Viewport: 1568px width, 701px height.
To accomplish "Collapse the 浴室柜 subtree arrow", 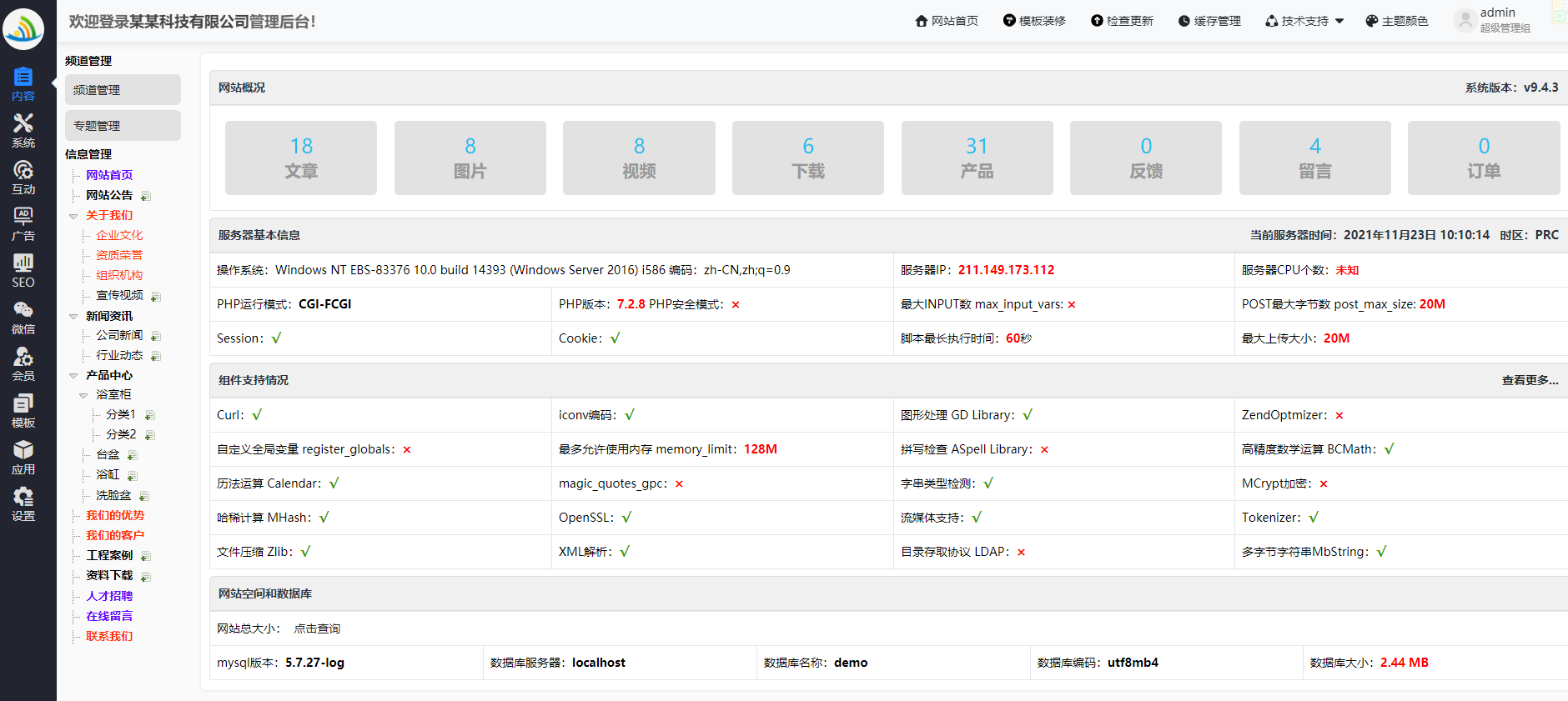I will (x=83, y=395).
